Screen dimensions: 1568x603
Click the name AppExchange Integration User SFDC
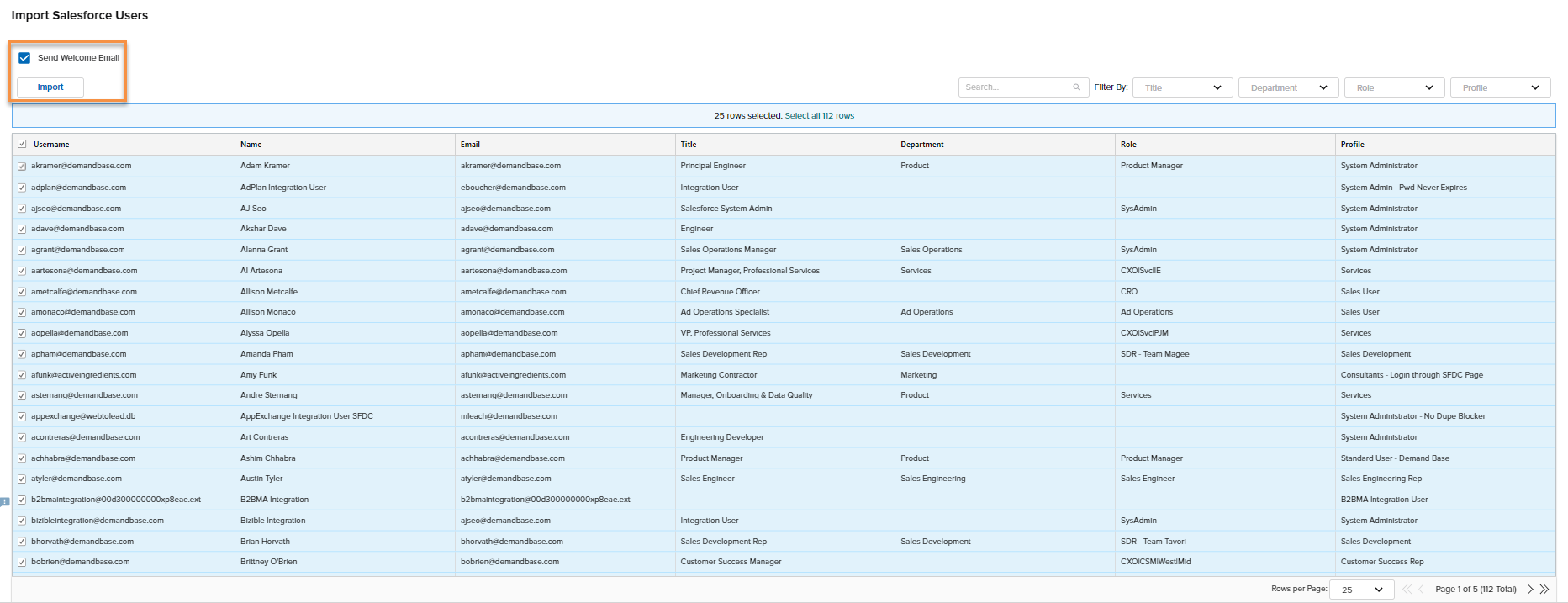click(307, 416)
